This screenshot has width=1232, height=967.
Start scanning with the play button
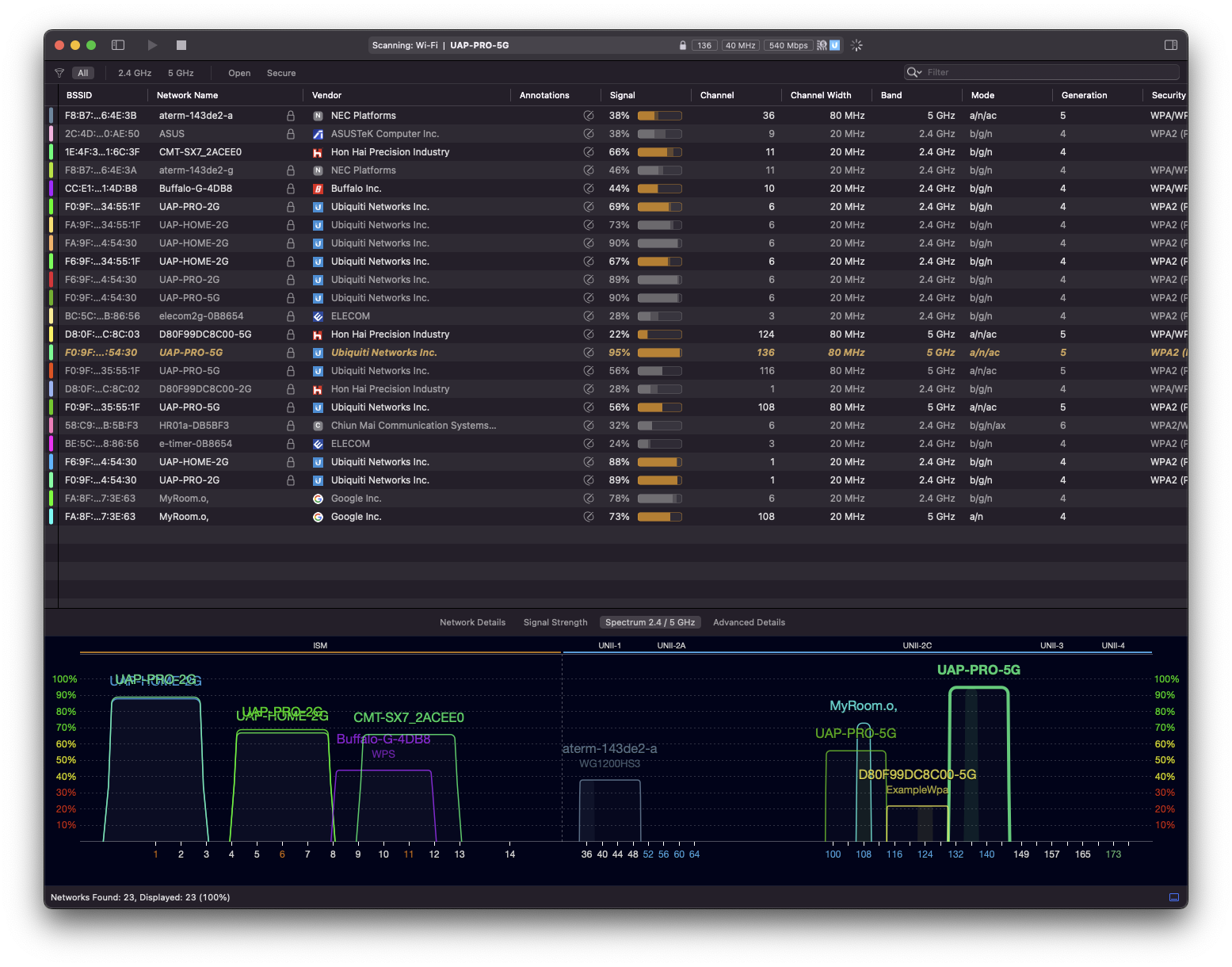pyautogui.click(x=152, y=45)
